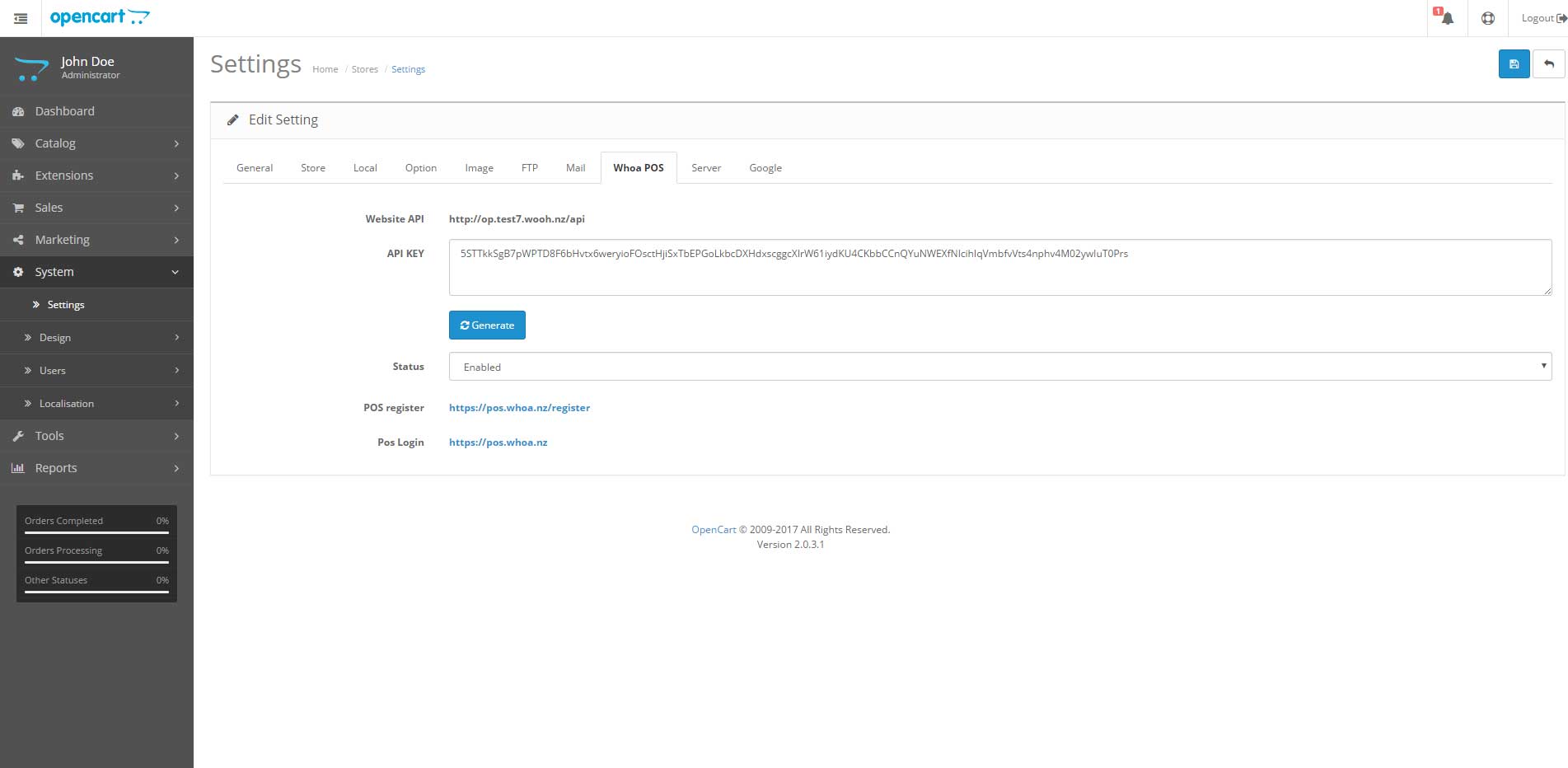The image size is (1568, 768).
Task: Toggle the sidebar menu hamburger icon
Action: point(21,18)
